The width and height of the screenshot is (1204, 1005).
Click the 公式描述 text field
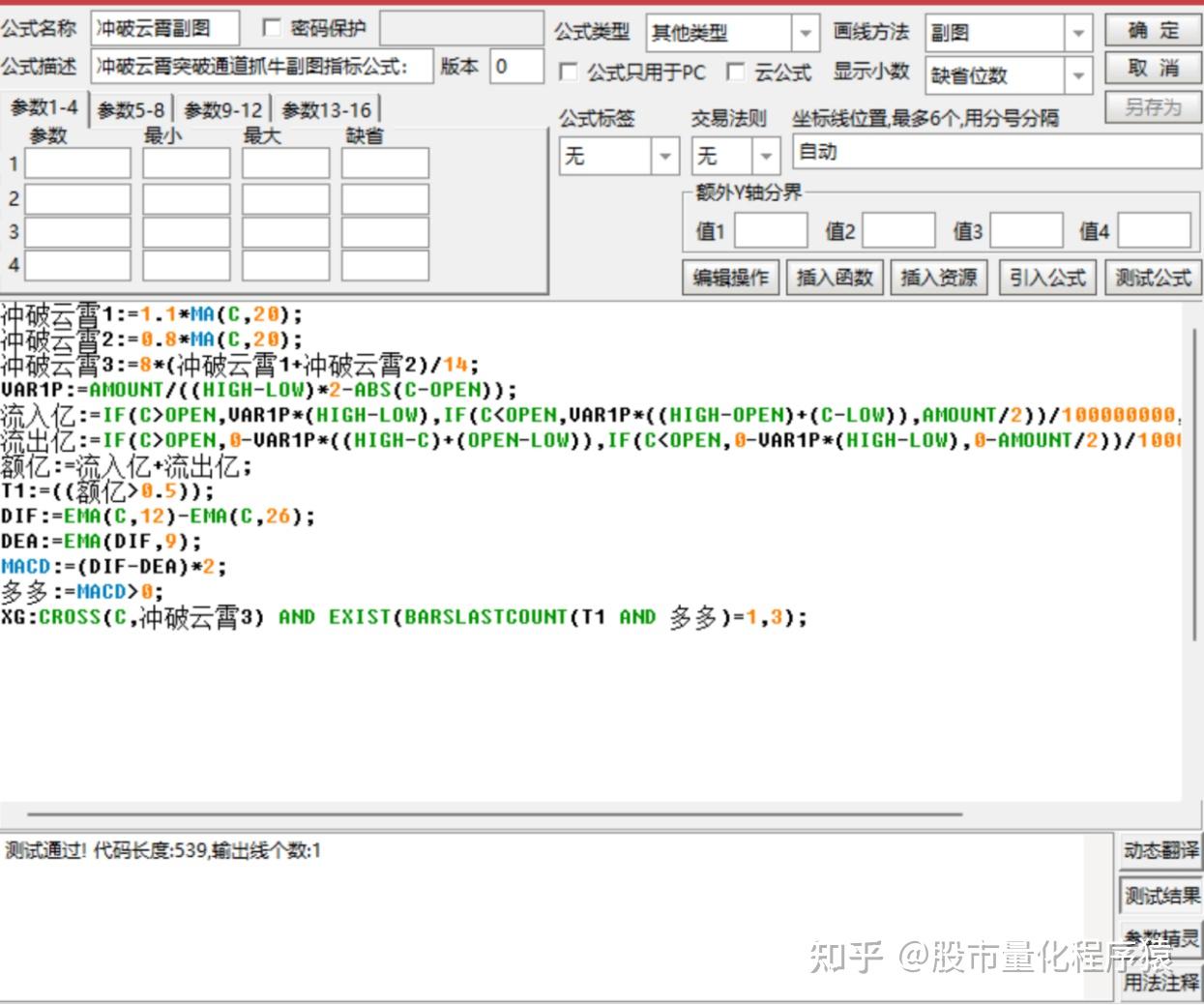click(x=262, y=67)
